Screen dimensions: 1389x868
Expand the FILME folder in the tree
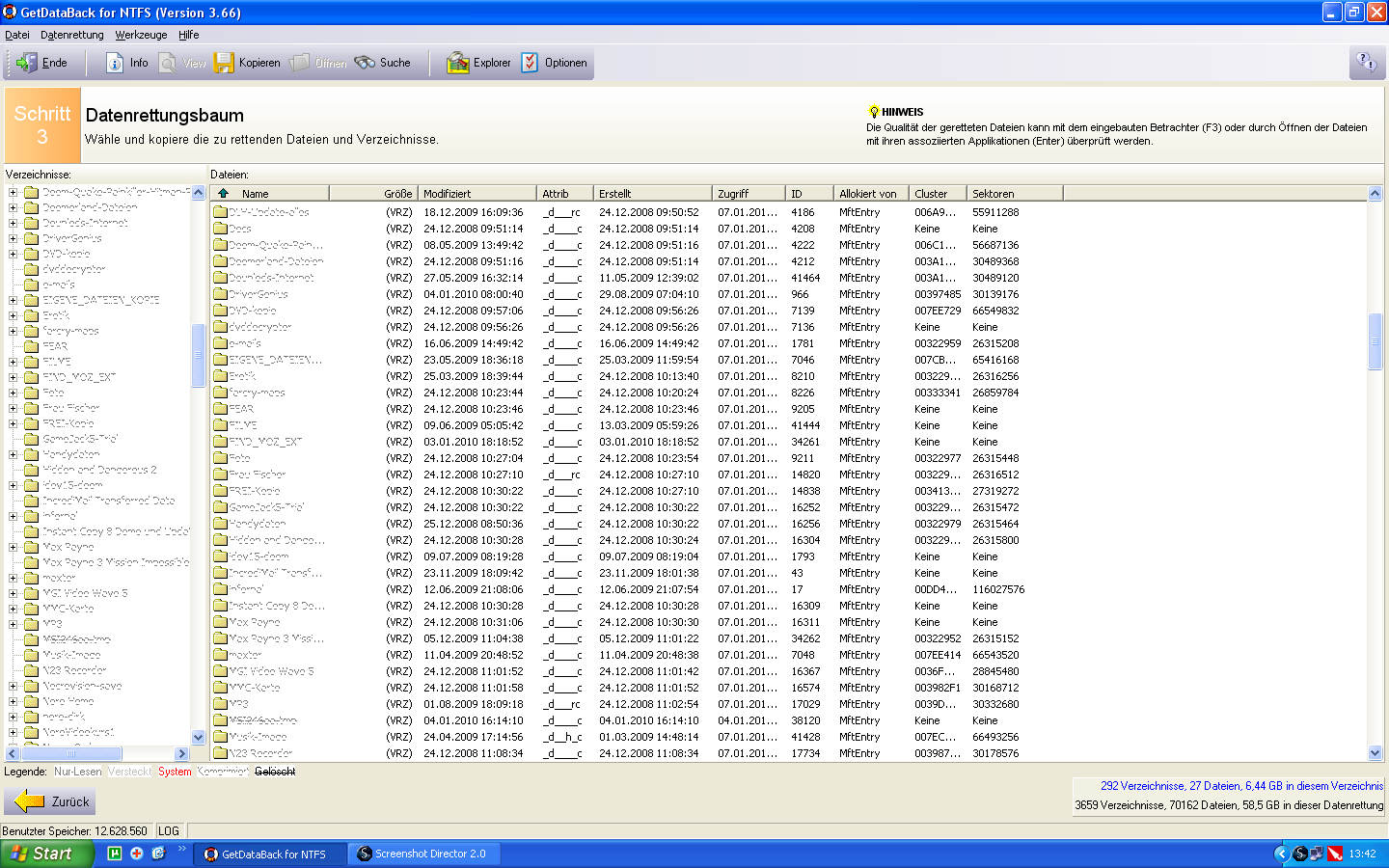[14, 362]
